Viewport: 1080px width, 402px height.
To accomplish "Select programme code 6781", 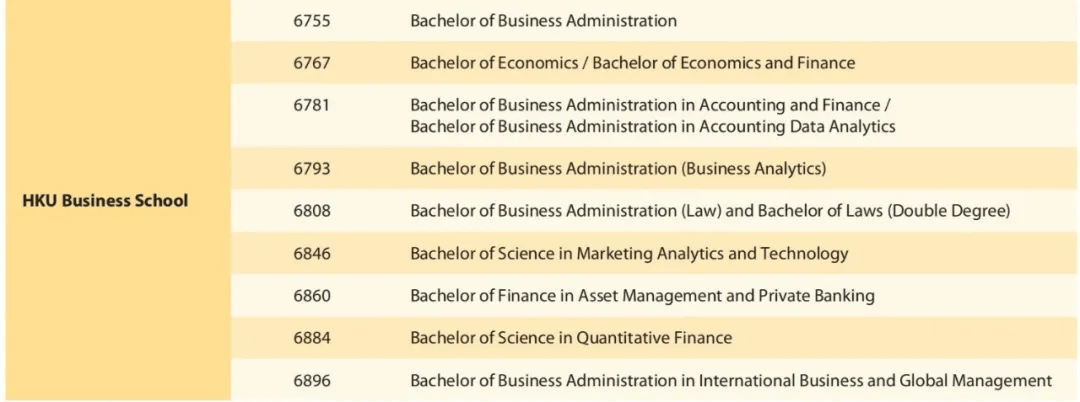I will [x=312, y=105].
